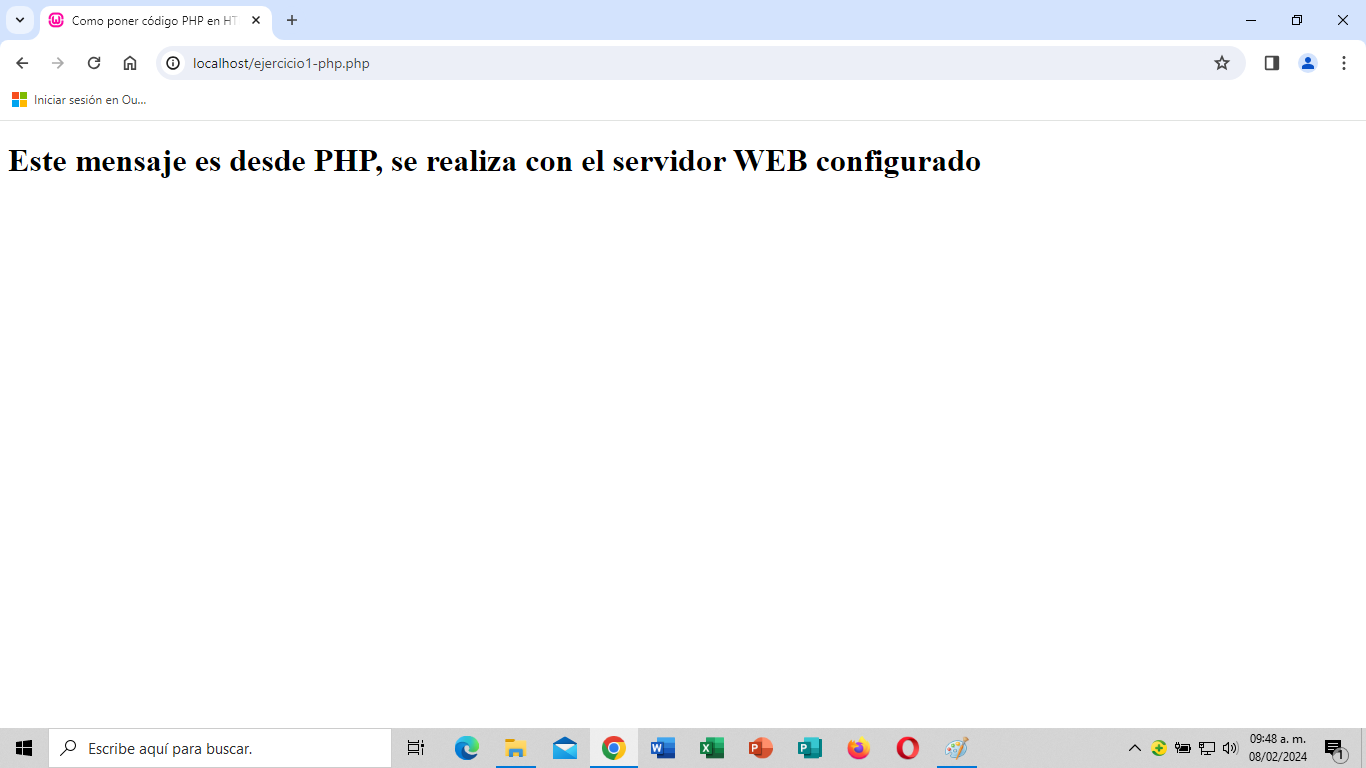1366x768 pixels.
Task: Close the 'Como poner código PHP' tab
Action: click(x=256, y=20)
